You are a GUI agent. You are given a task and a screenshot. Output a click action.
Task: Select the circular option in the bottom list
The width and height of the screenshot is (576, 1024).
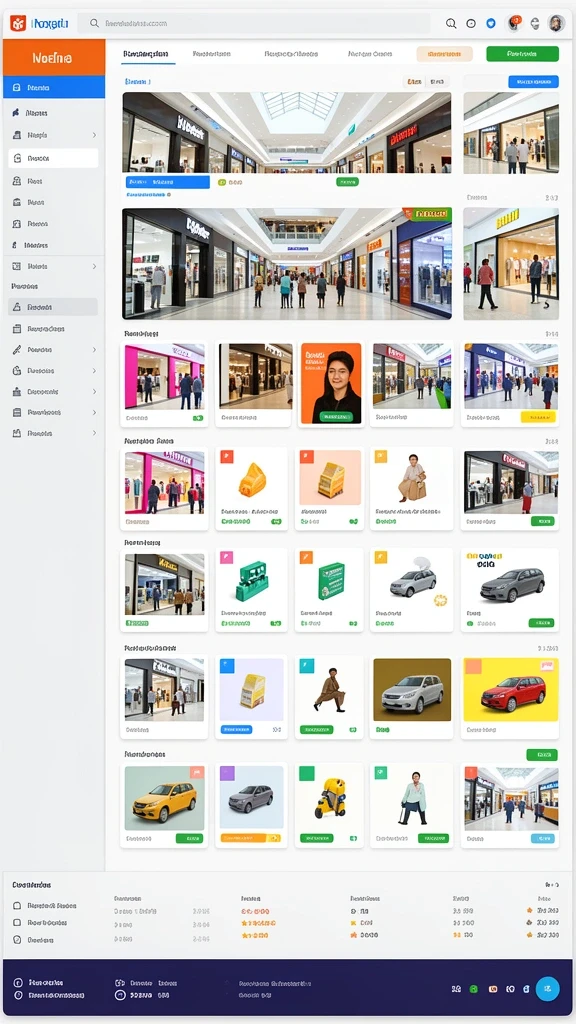(x=18, y=940)
